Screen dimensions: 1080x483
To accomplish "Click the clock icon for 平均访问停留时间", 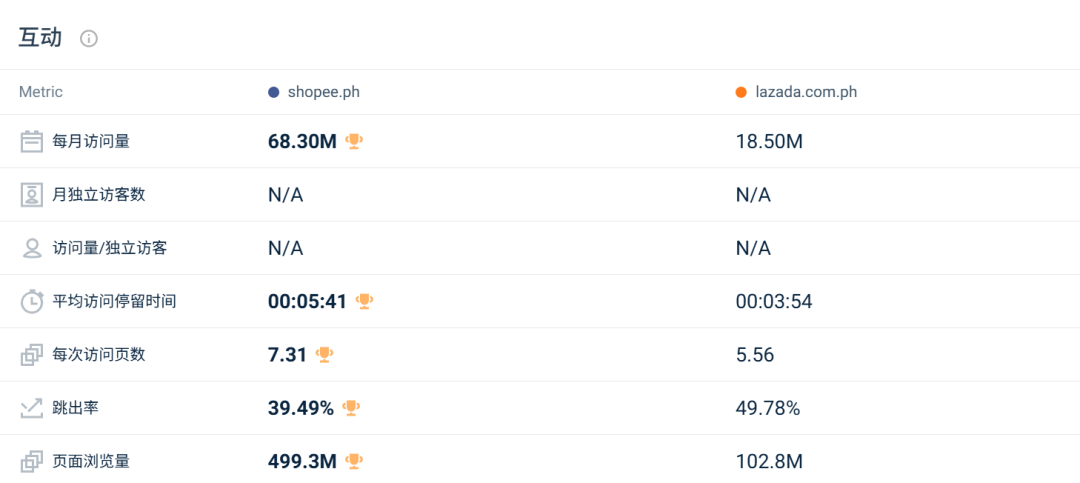I will point(32,301).
